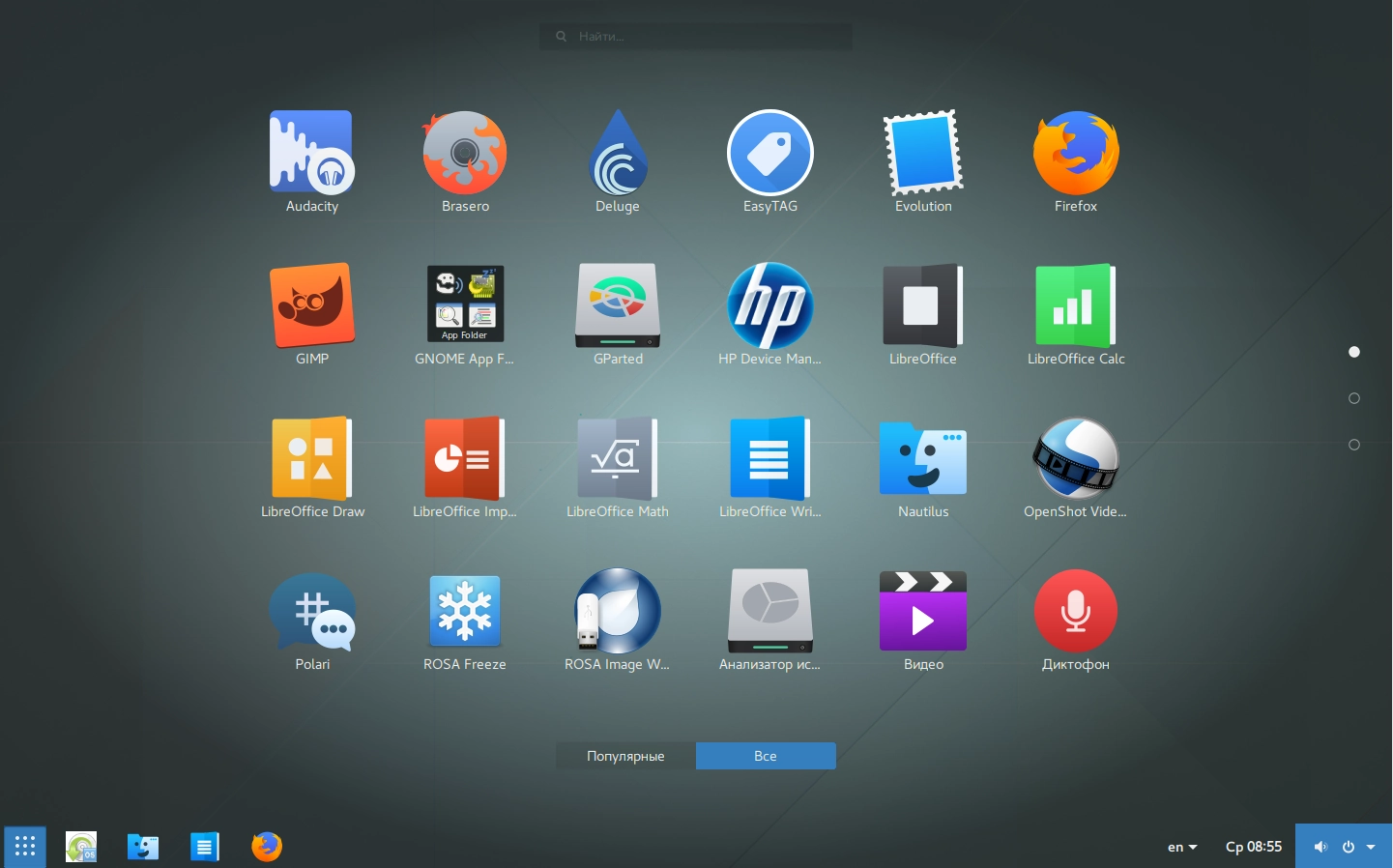The height and width of the screenshot is (868, 1393).
Task: Toggle the applications grid button in taskbar
Action: click(x=25, y=847)
